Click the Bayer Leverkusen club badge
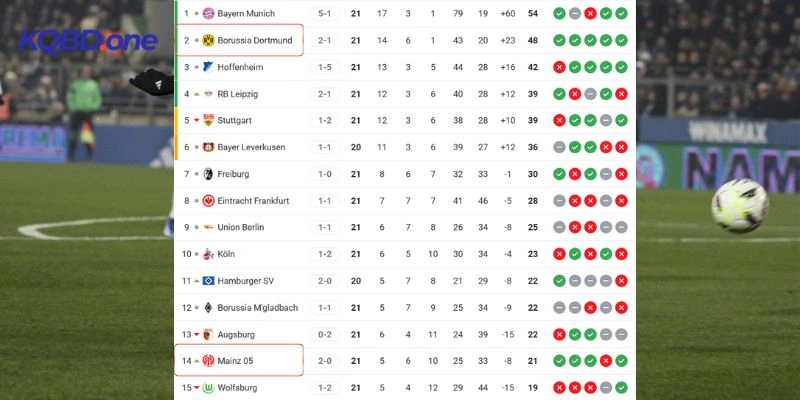This screenshot has height=400, width=800. (x=208, y=147)
